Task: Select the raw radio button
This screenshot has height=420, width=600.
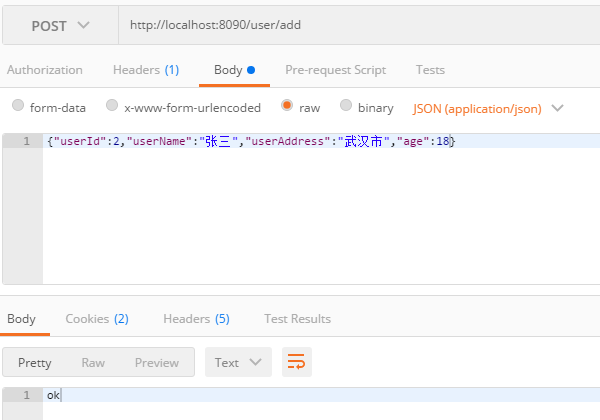Action: pyautogui.click(x=287, y=105)
